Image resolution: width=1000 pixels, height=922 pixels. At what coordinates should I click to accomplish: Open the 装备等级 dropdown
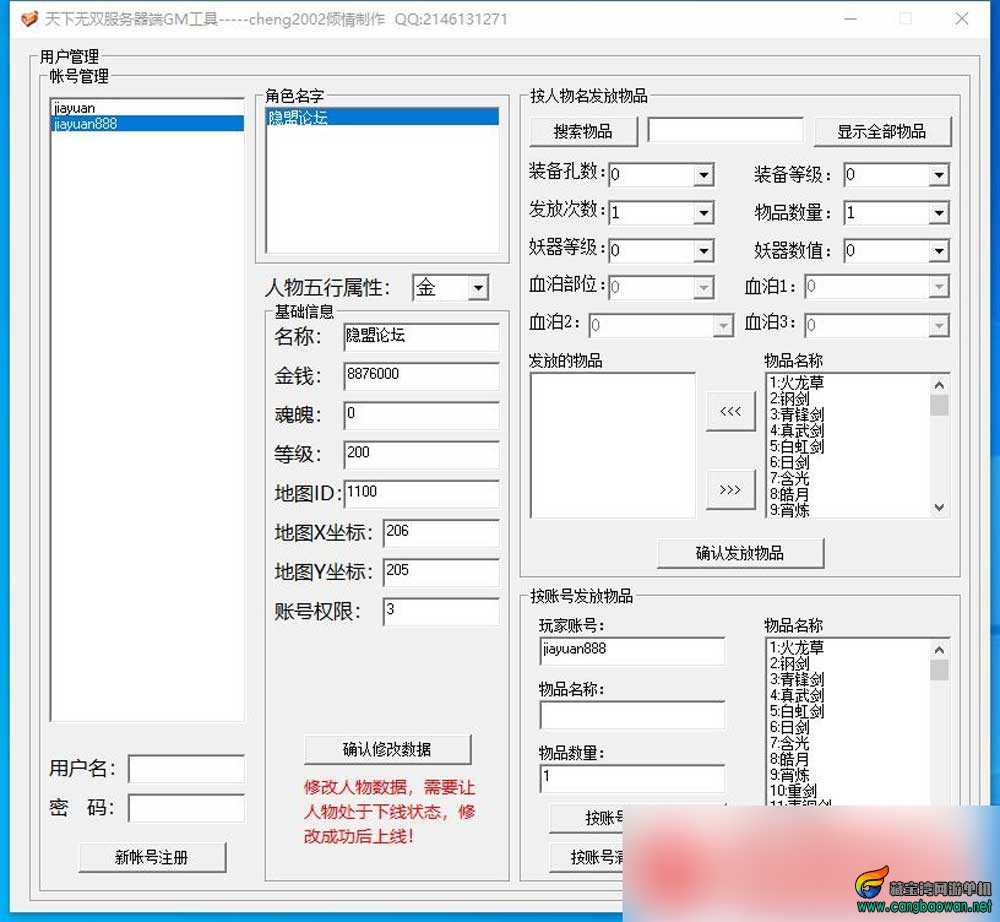(938, 175)
